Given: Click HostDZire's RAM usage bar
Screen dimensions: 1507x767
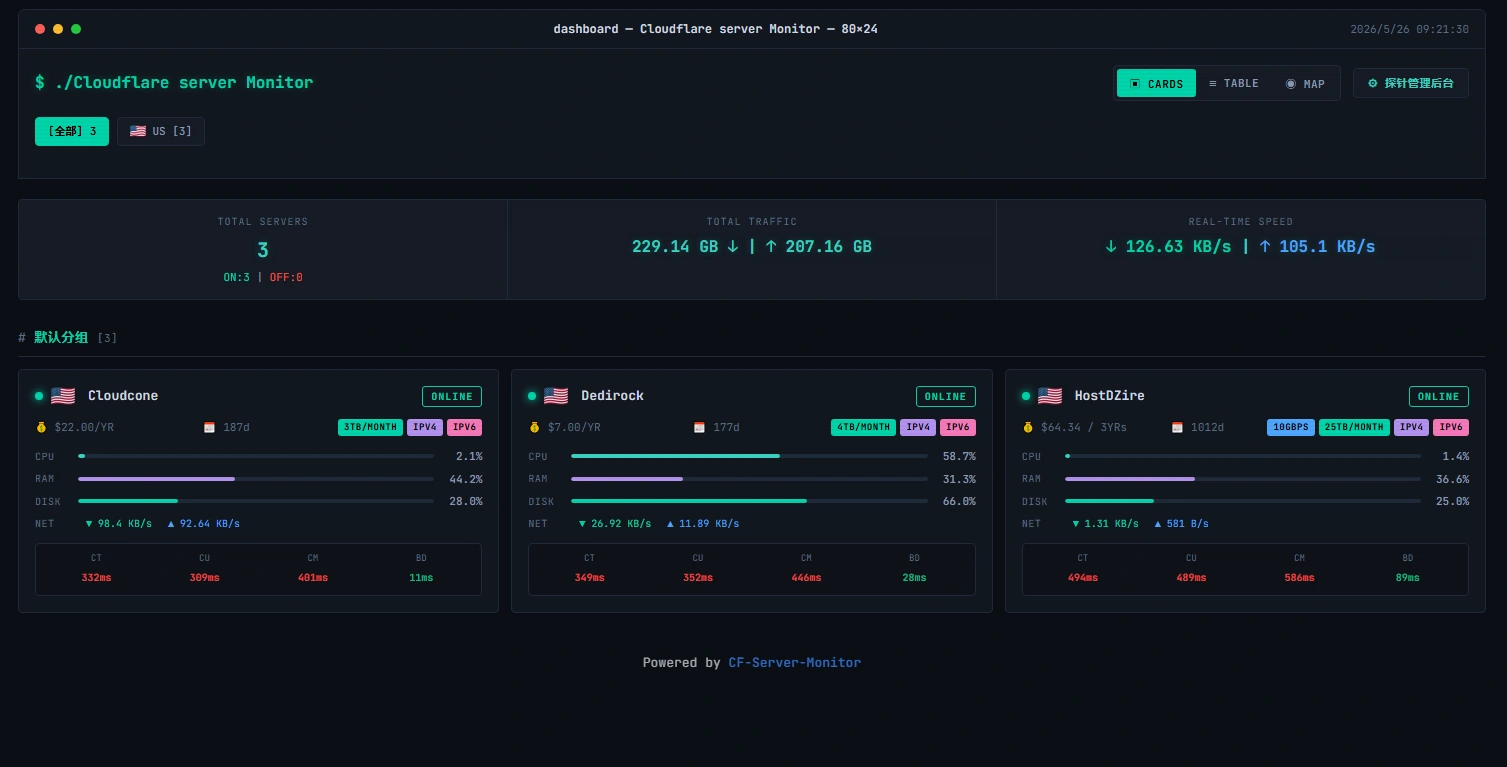Looking at the screenshot, I should point(1243,479).
